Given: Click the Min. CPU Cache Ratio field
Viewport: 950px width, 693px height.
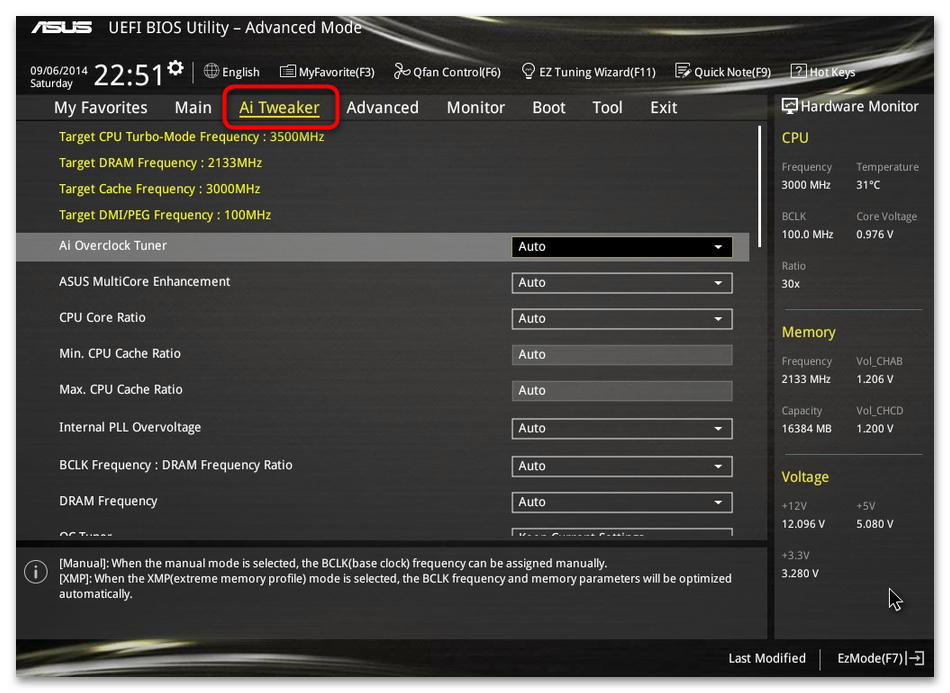Looking at the screenshot, I should pyautogui.click(x=621, y=355).
